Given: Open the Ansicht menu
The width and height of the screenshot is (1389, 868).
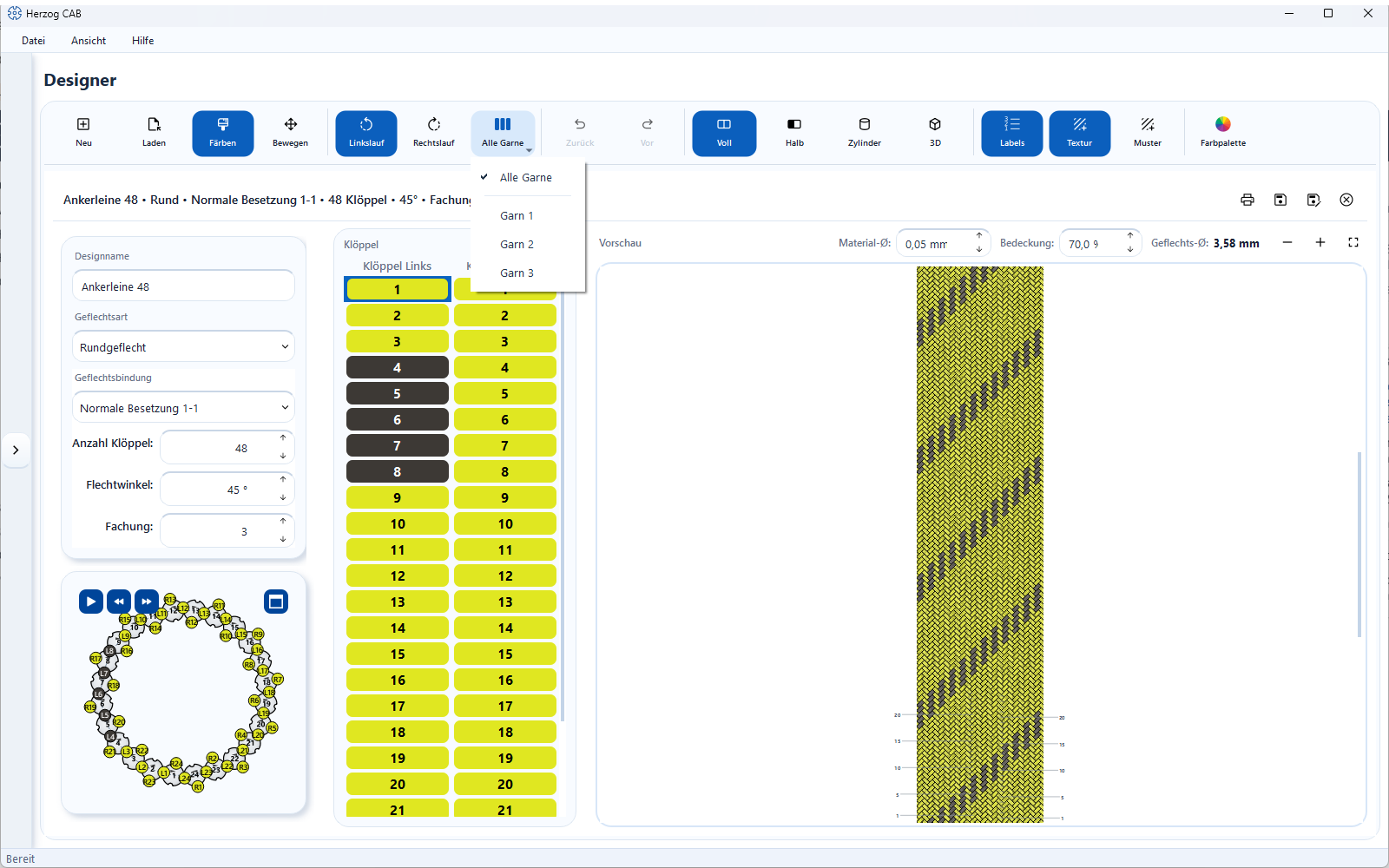Looking at the screenshot, I should click(x=89, y=41).
